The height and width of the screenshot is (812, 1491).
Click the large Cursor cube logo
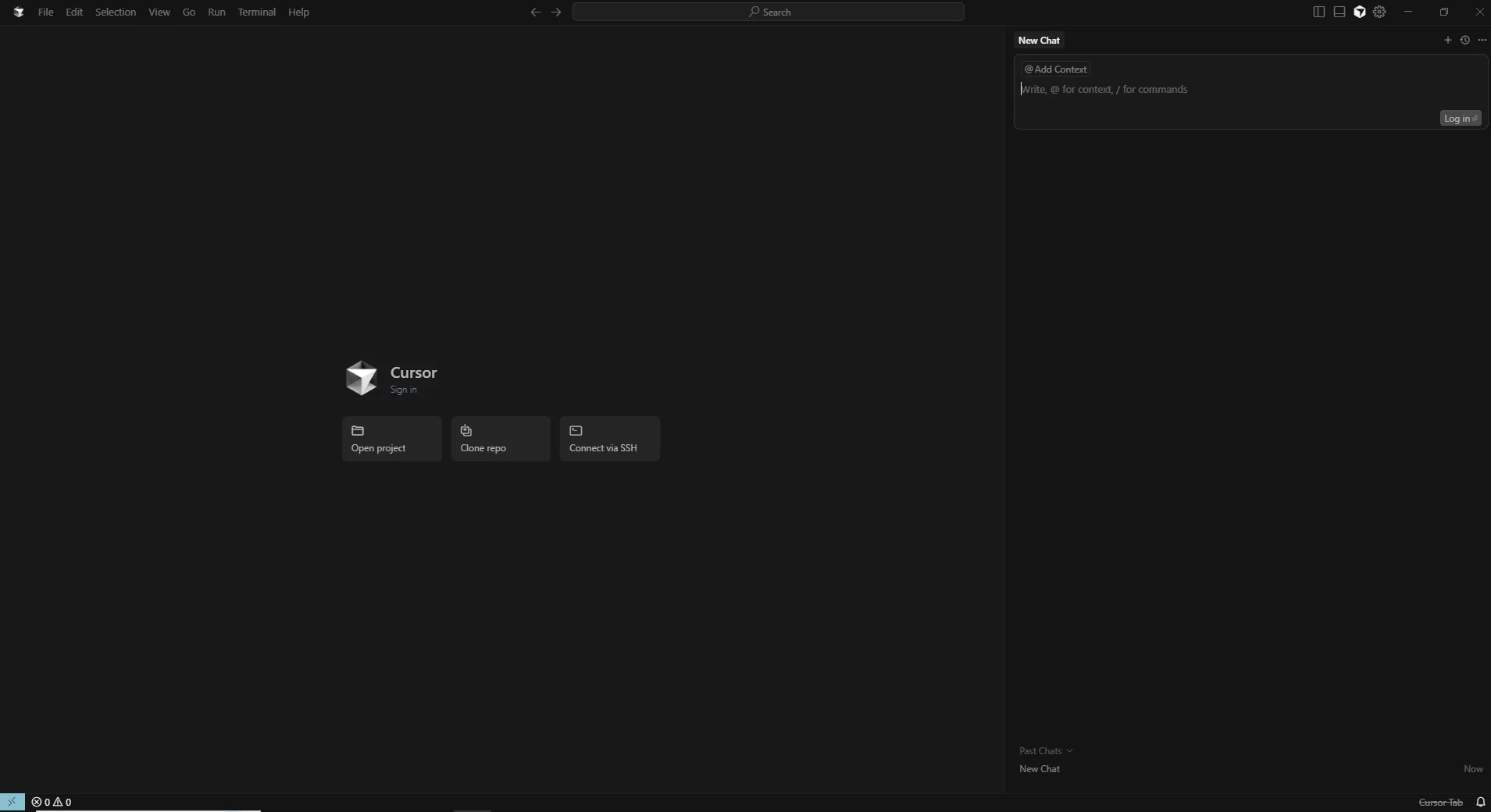coord(361,379)
